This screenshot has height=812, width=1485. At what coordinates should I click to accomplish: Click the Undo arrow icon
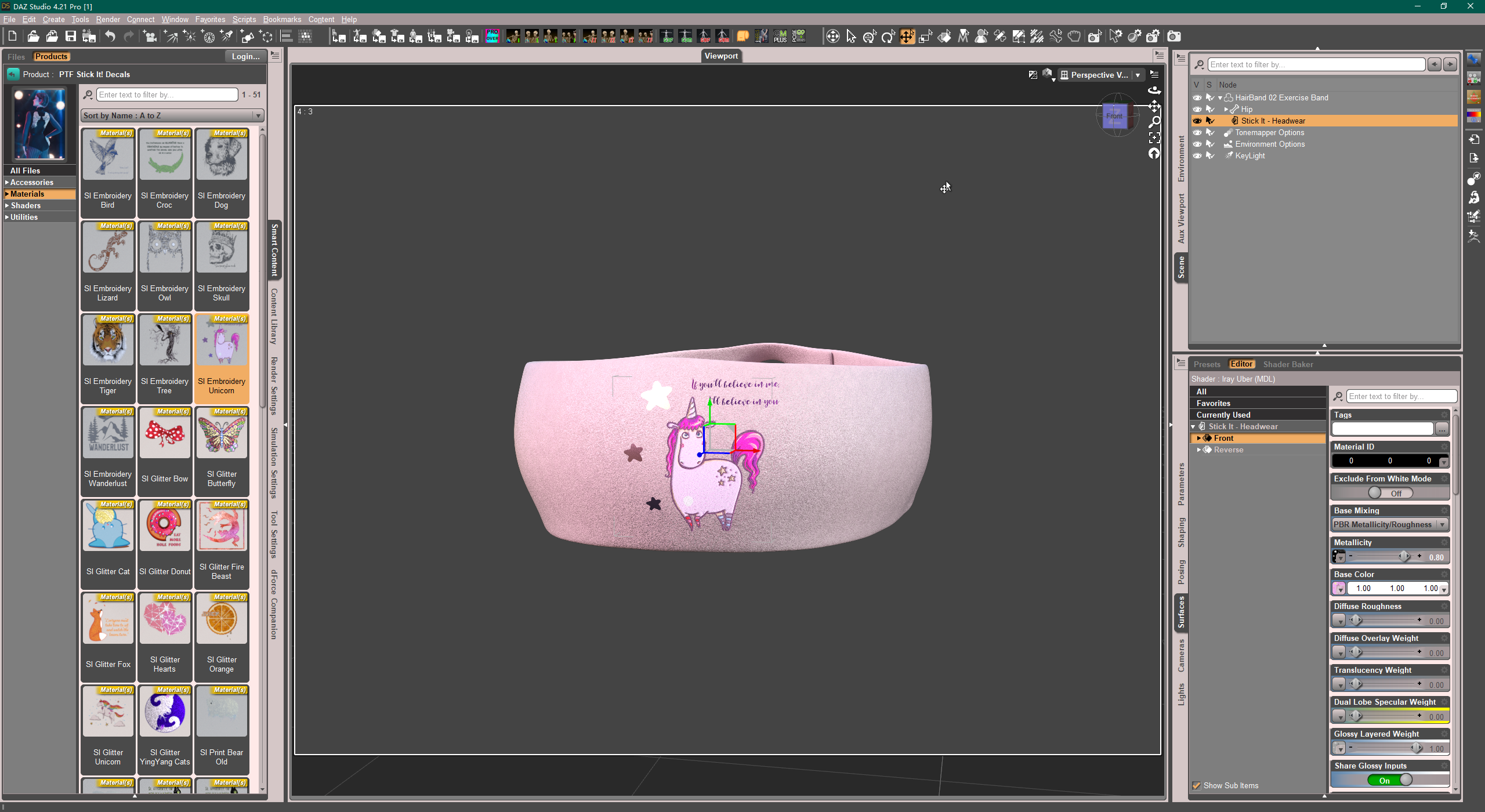click(x=110, y=37)
